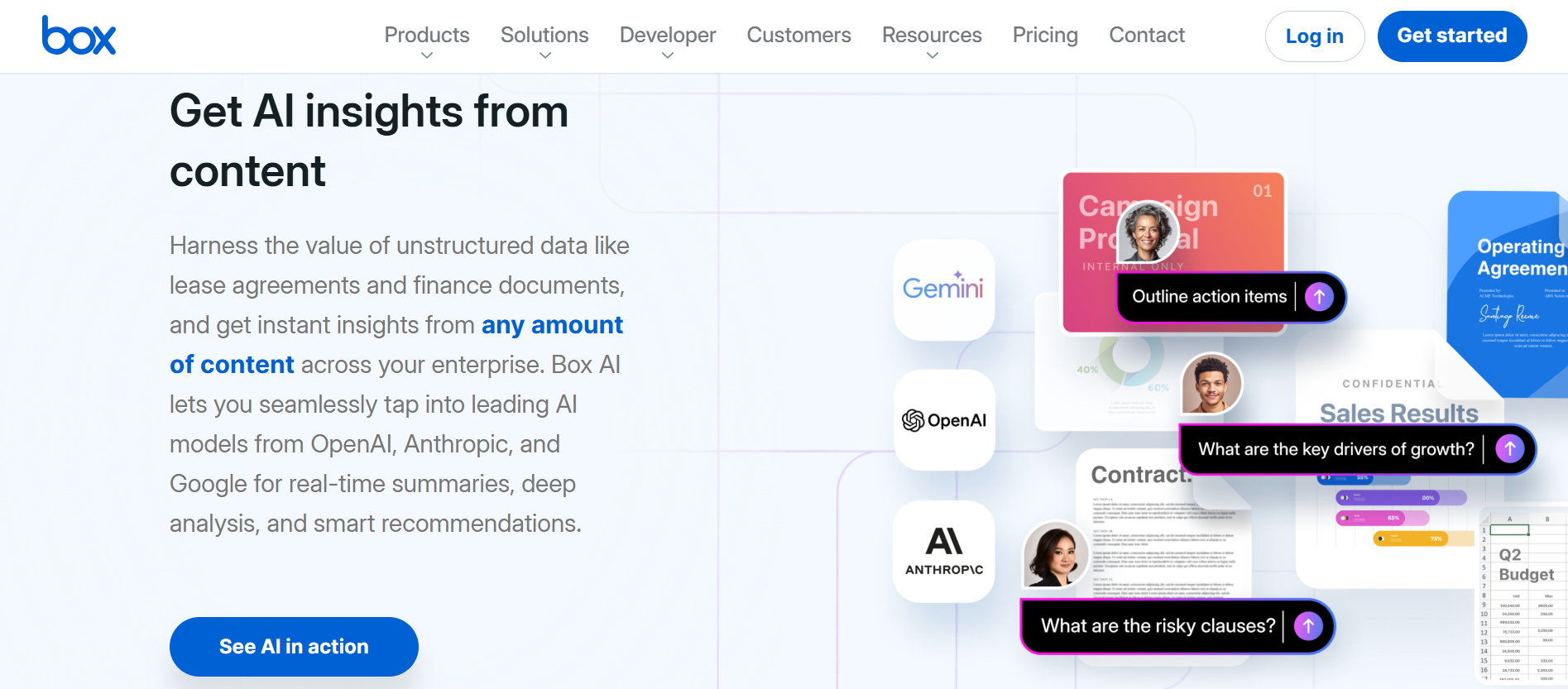The width and height of the screenshot is (1568, 689).
Task: Click the avatar on the Campaign Proposal card
Action: point(1146,232)
